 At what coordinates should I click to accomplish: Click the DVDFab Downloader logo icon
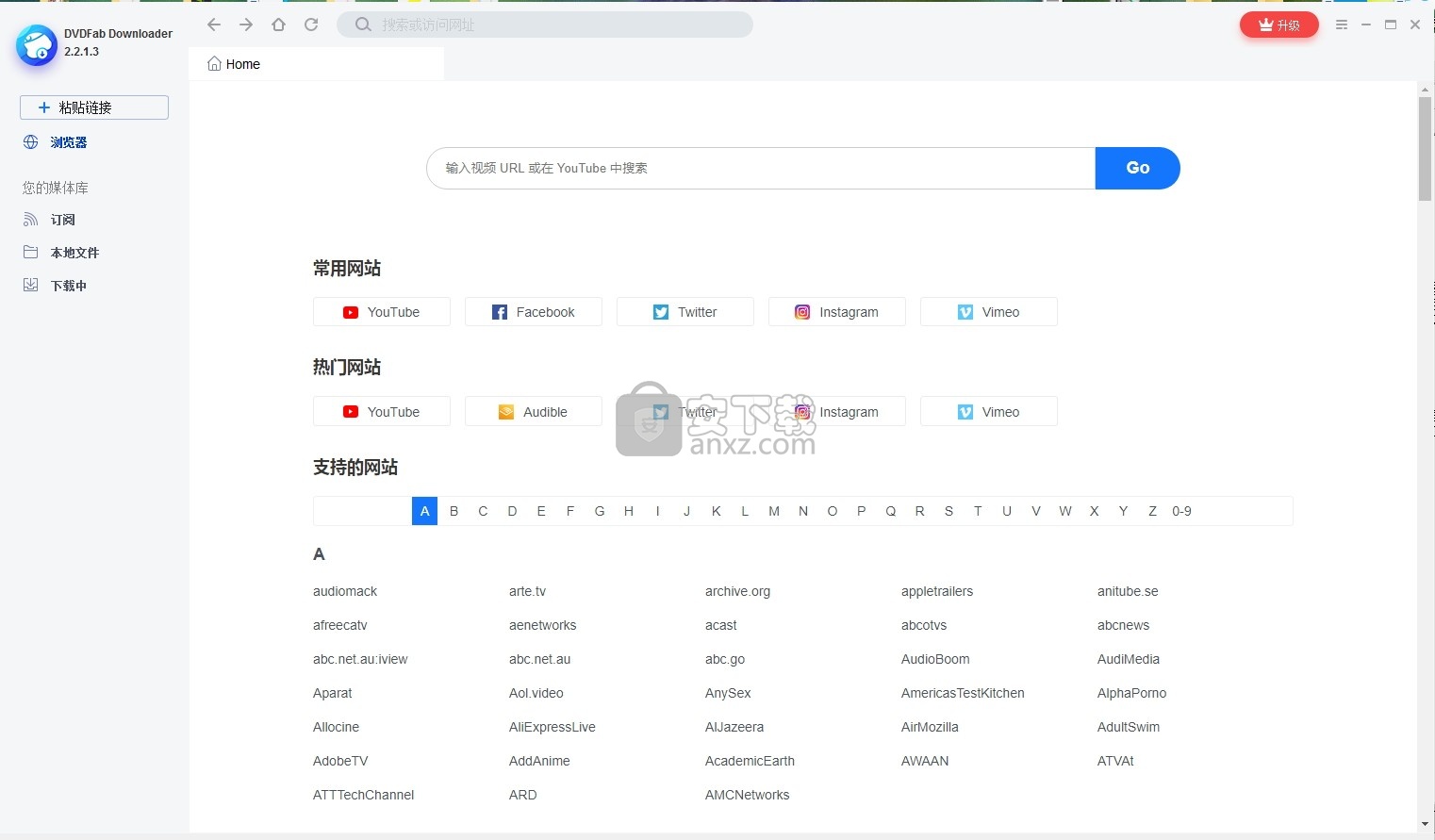(x=37, y=44)
